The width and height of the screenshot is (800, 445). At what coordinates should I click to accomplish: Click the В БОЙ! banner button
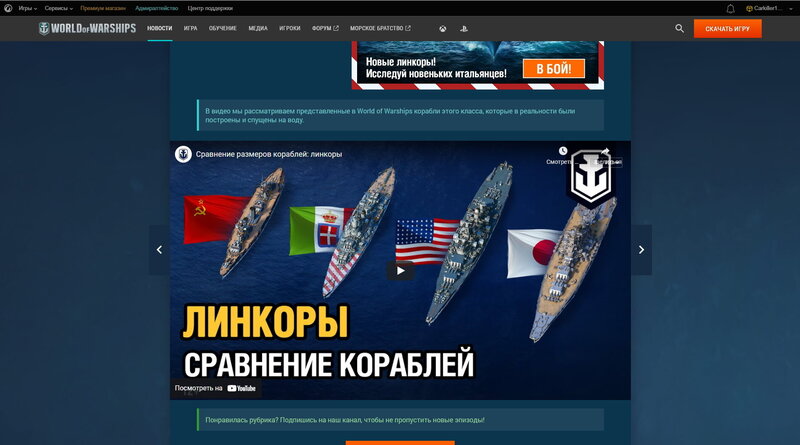[x=554, y=68]
